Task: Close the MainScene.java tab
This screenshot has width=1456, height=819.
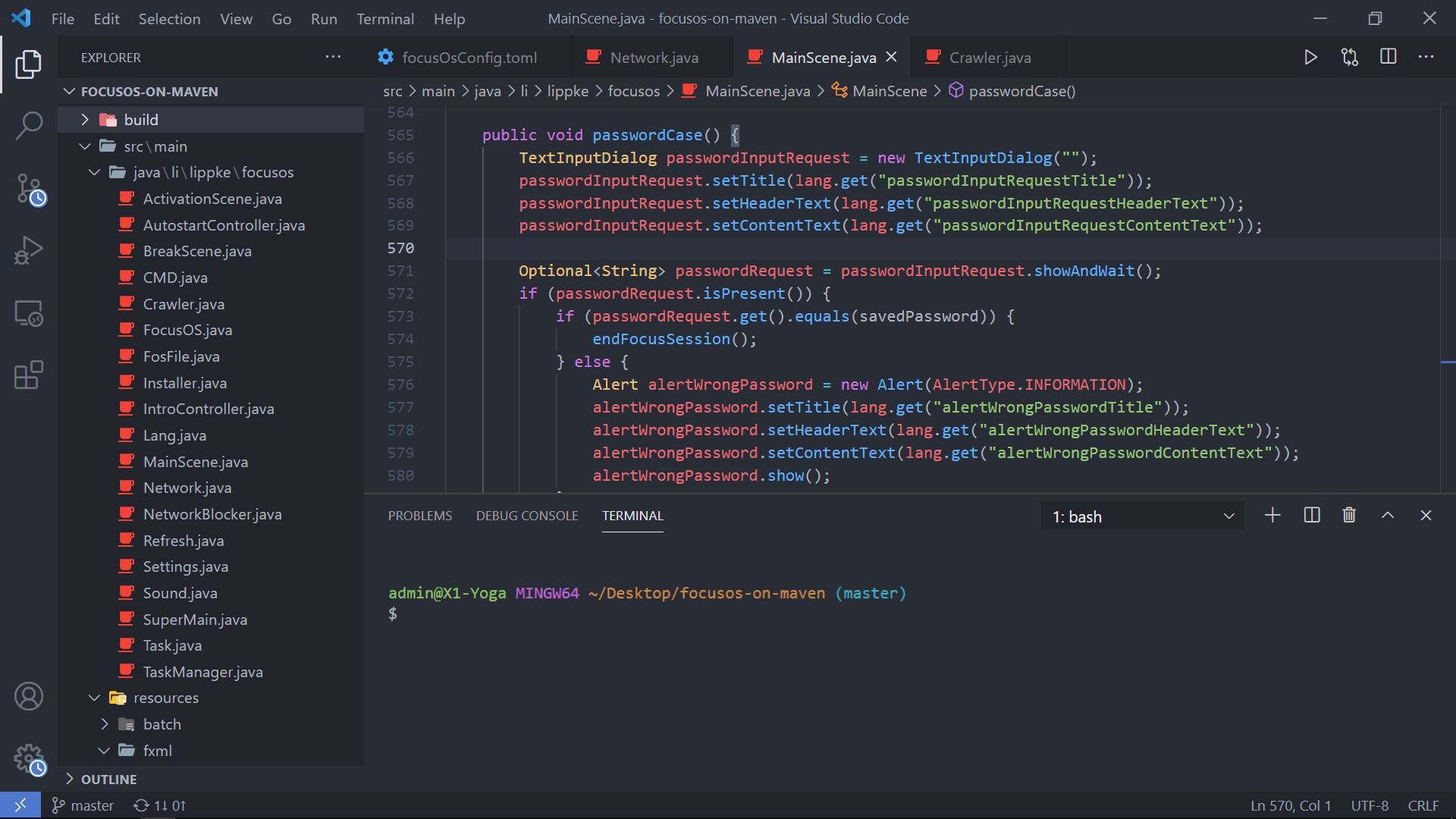Action: 892,57
